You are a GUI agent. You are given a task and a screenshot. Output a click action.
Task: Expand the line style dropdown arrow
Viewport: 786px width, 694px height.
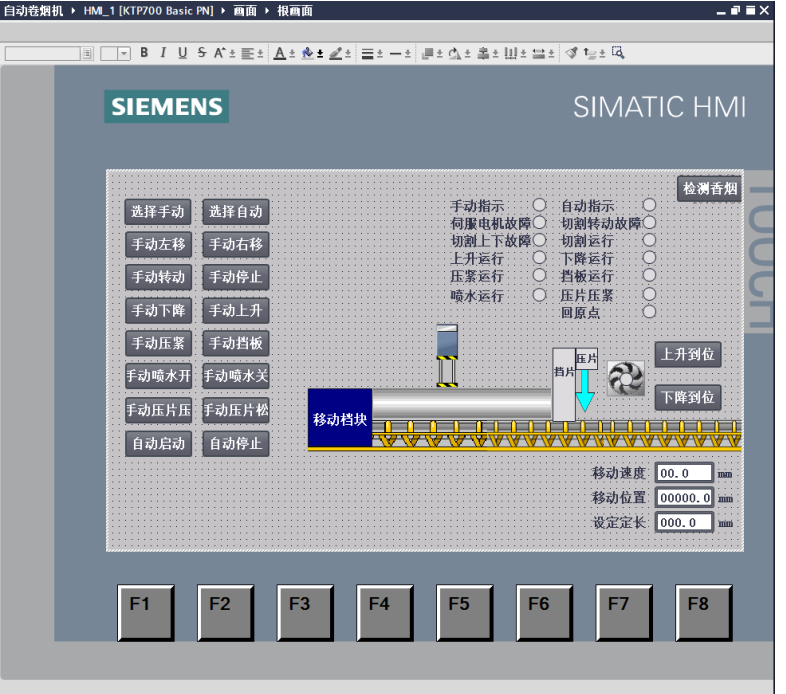point(408,54)
